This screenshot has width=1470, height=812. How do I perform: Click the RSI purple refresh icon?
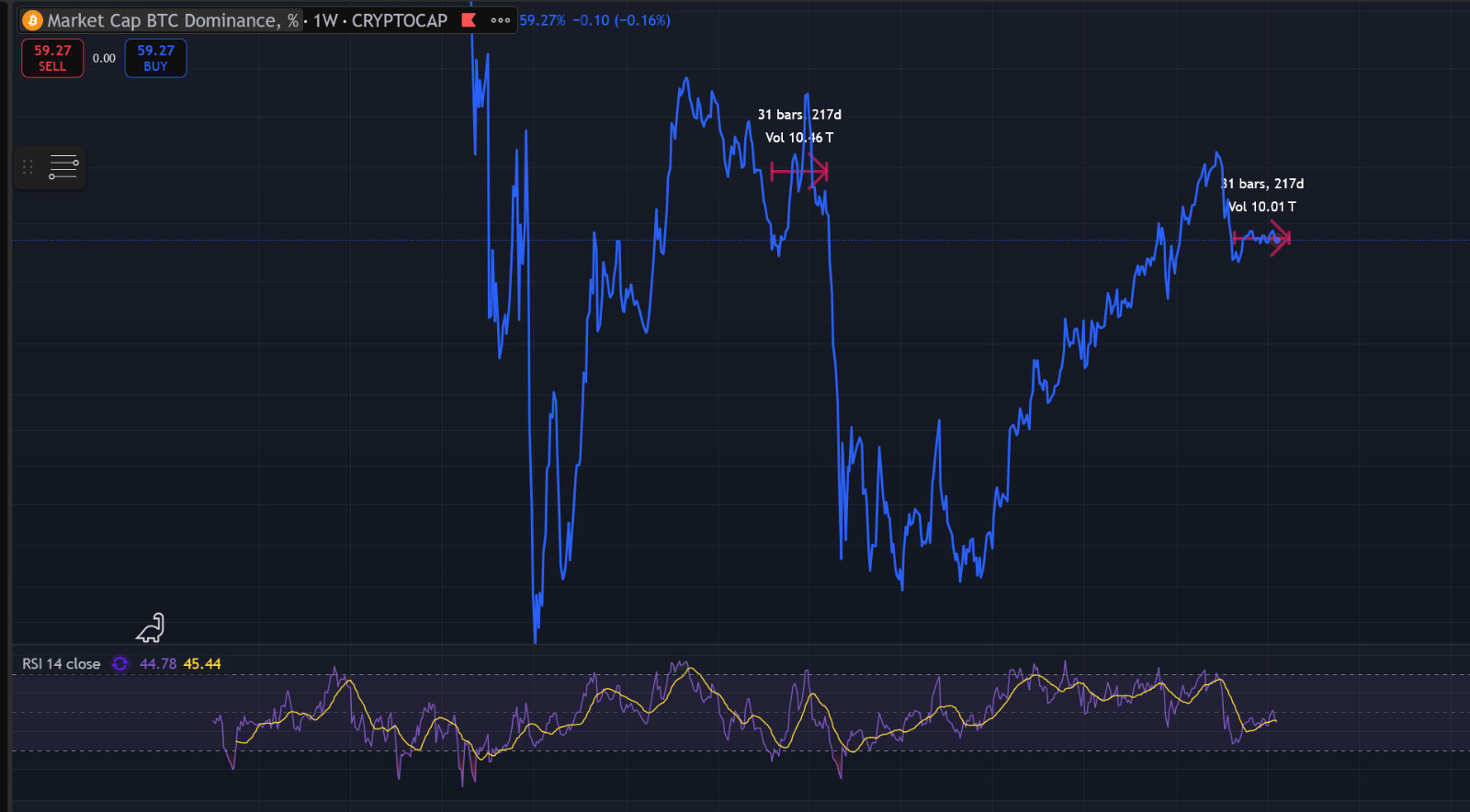coord(119,663)
